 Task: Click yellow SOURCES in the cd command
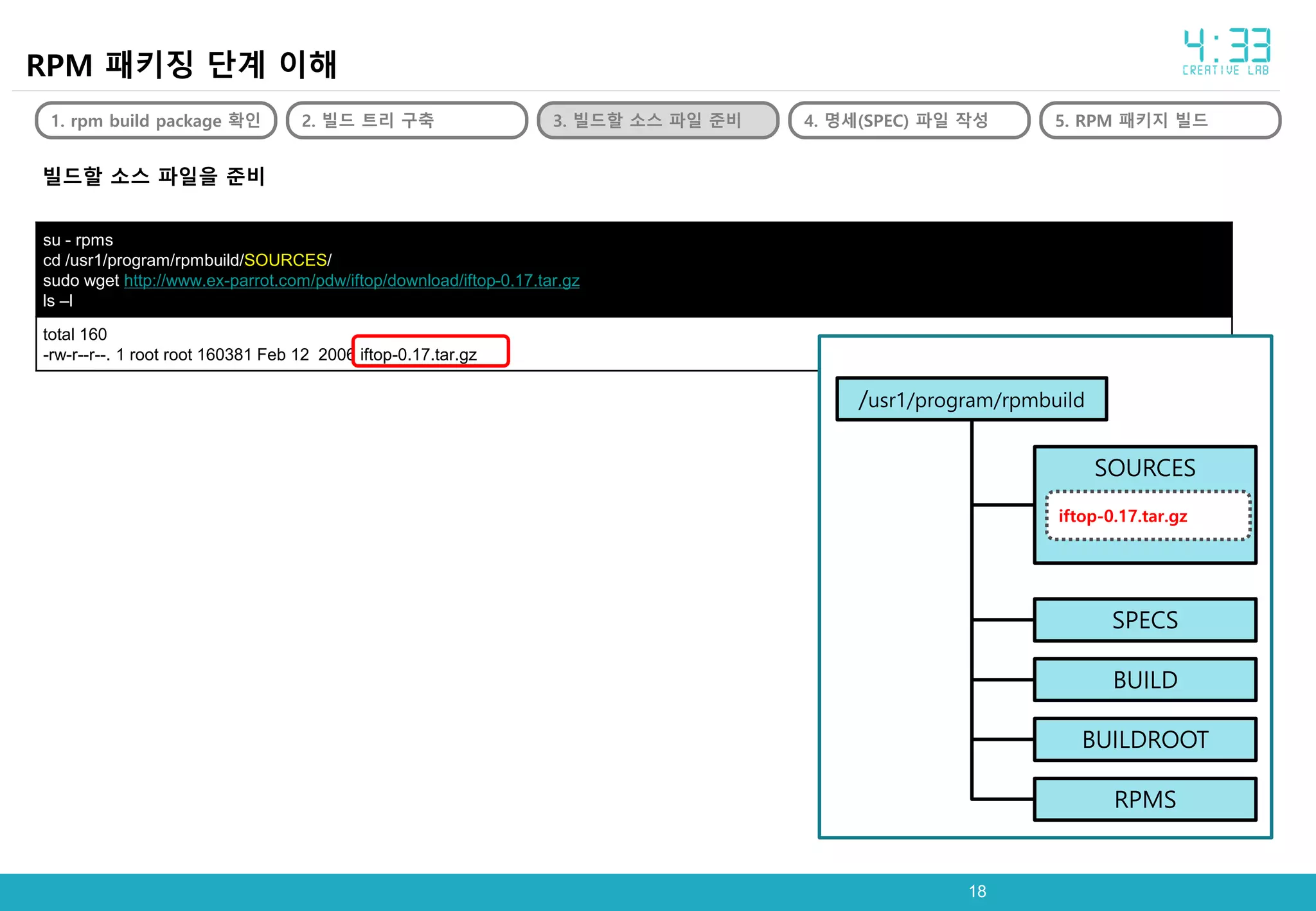pos(285,260)
